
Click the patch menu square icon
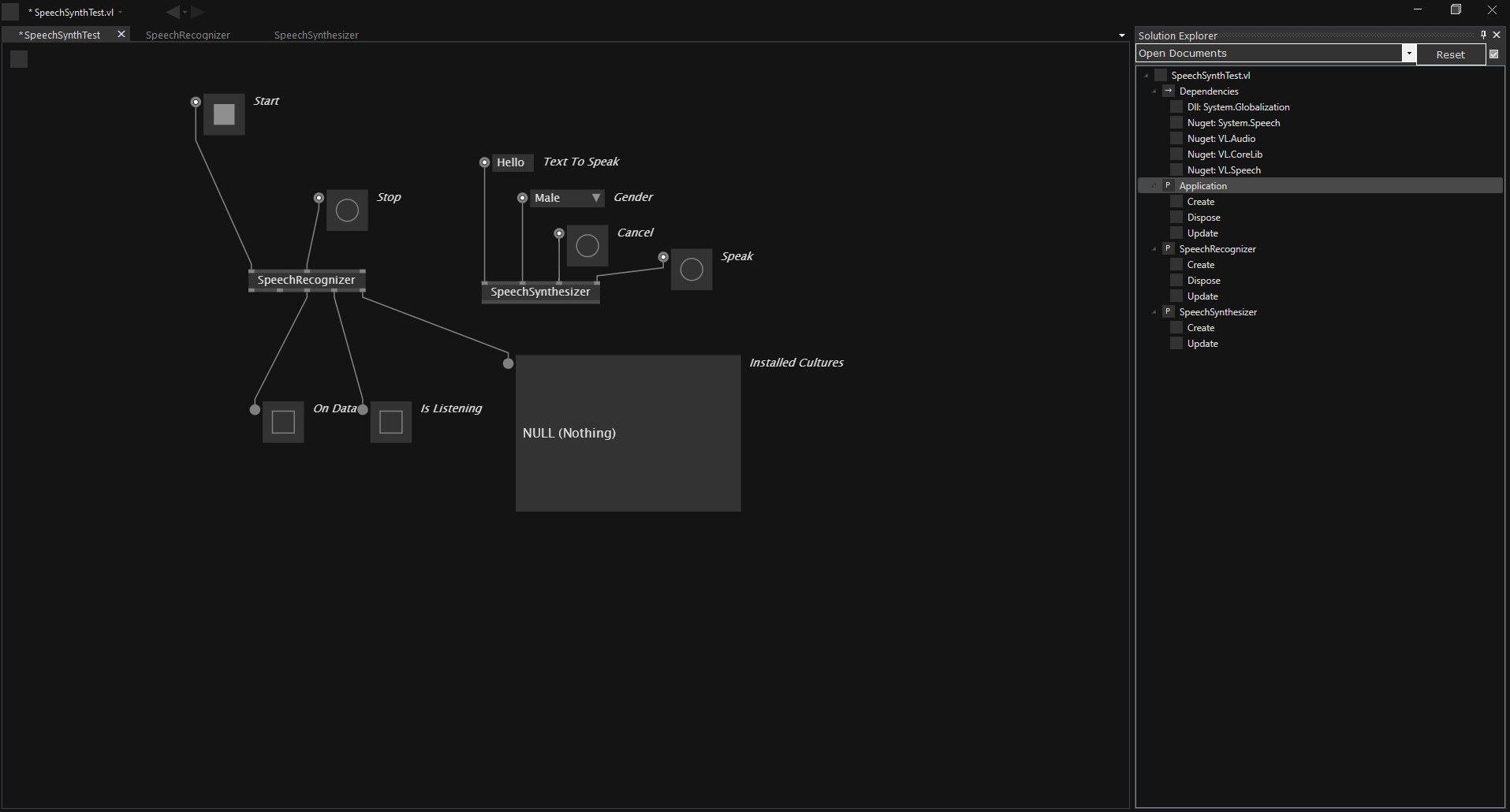tap(19, 59)
